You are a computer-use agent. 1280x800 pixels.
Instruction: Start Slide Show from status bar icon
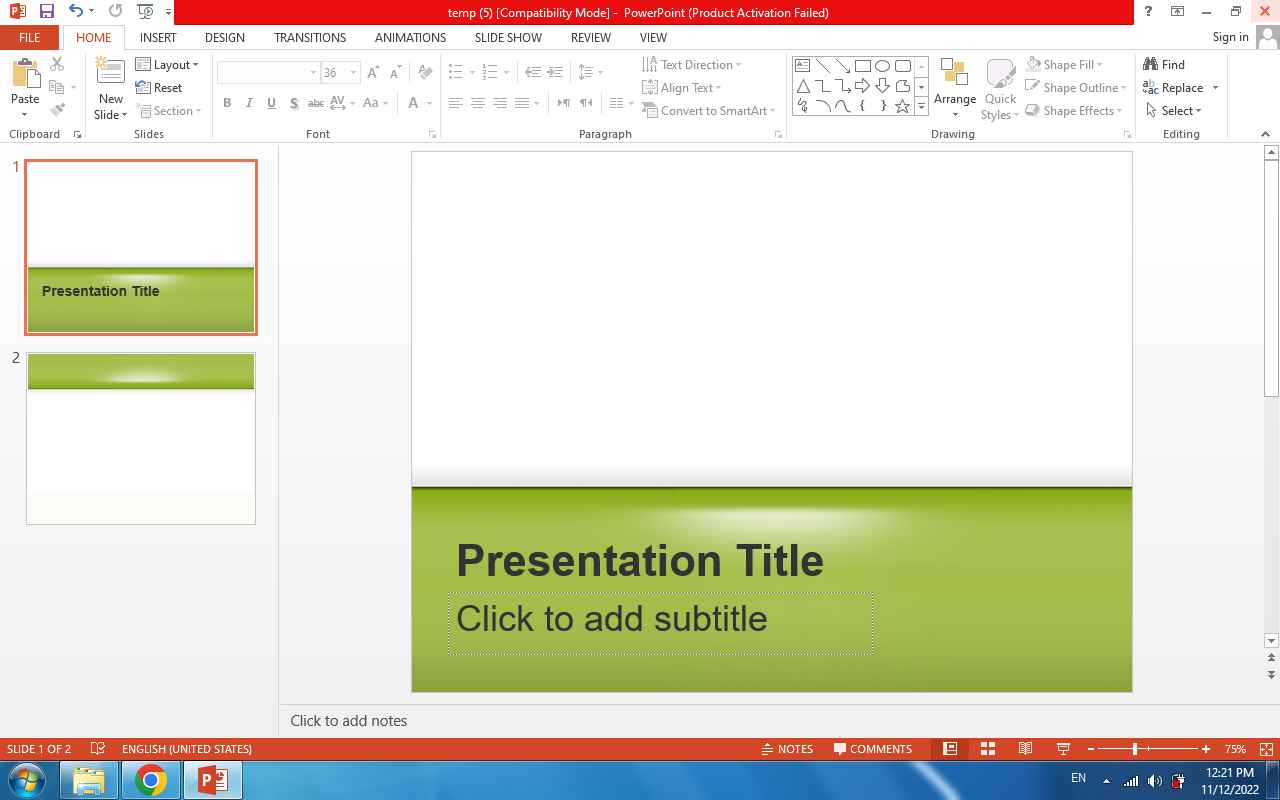(1063, 749)
